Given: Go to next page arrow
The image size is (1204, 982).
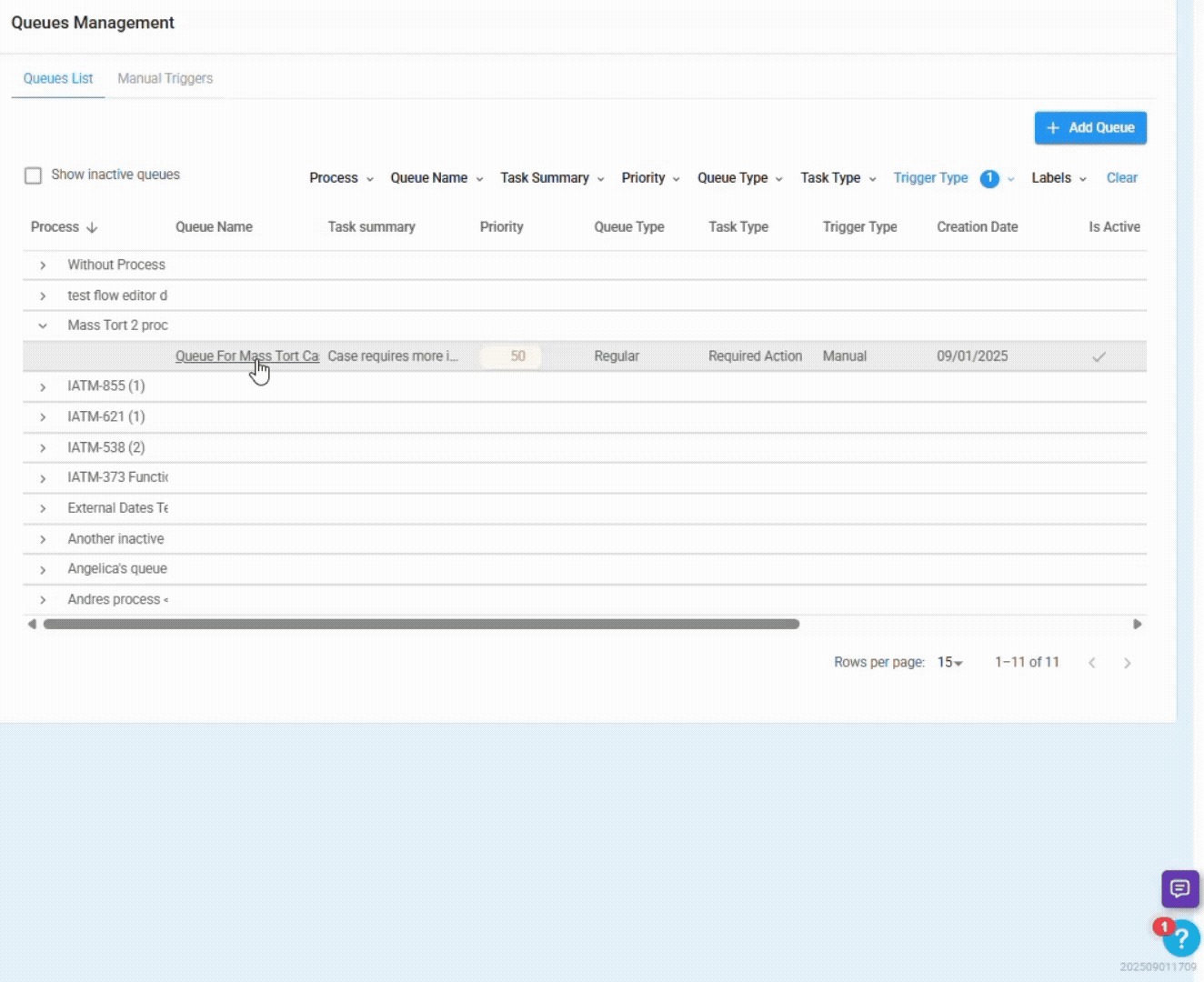Looking at the screenshot, I should 1127,663.
